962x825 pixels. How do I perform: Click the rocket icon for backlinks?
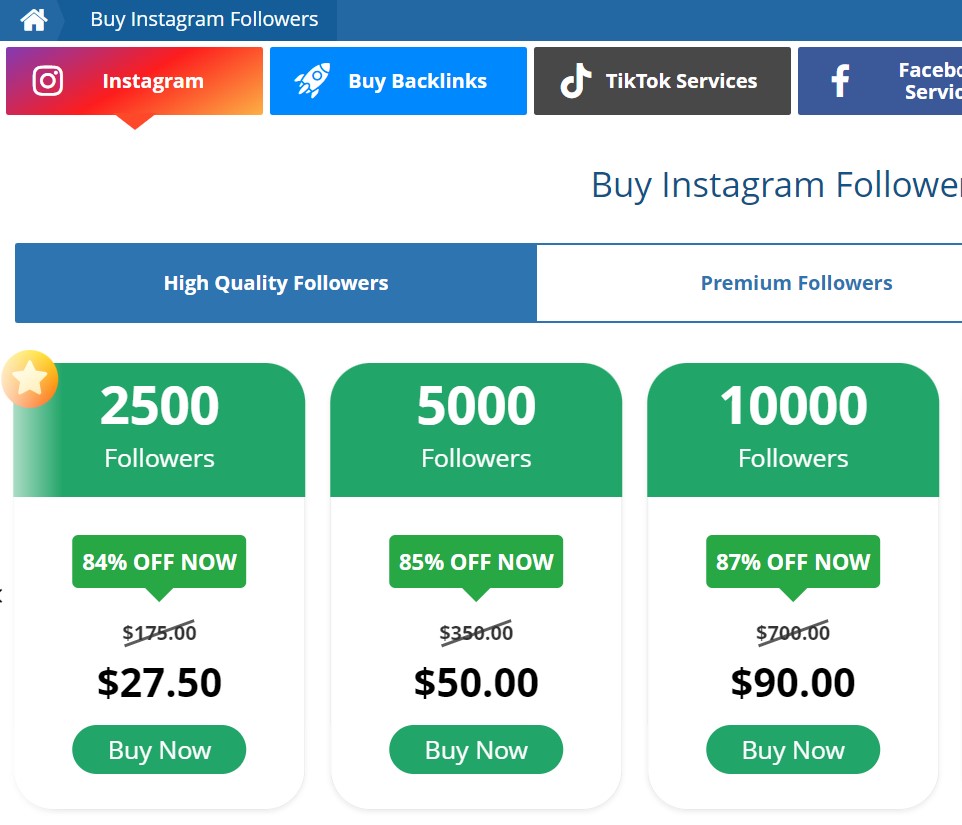tap(312, 80)
